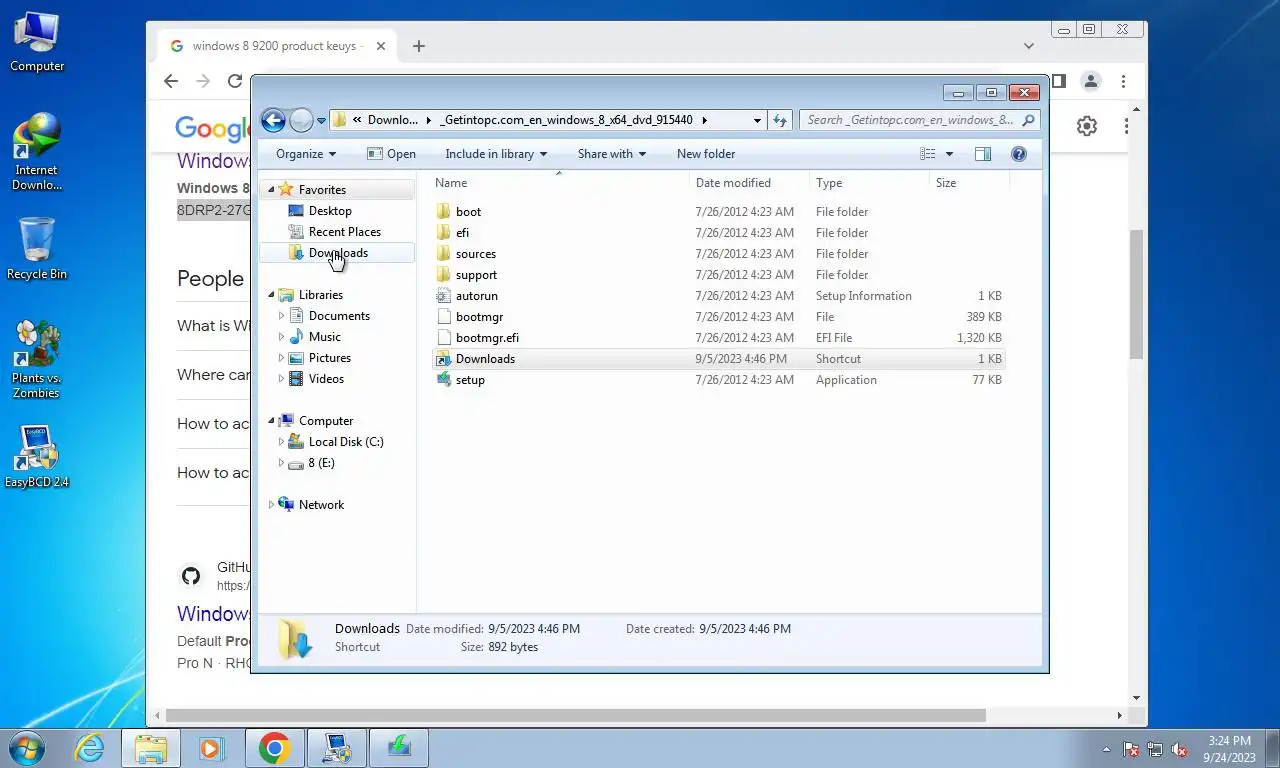
Task: Collapse the Favorites group
Action: tap(271, 189)
